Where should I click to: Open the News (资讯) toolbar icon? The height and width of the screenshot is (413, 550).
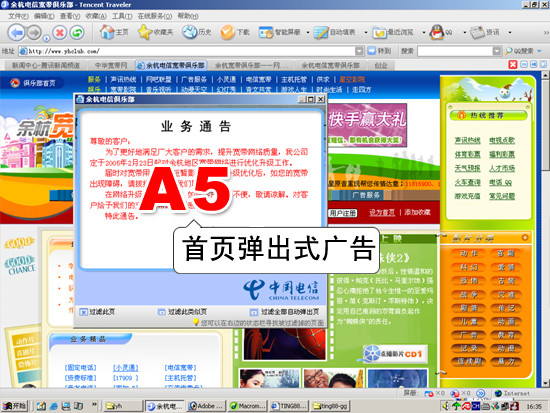coord(485,32)
